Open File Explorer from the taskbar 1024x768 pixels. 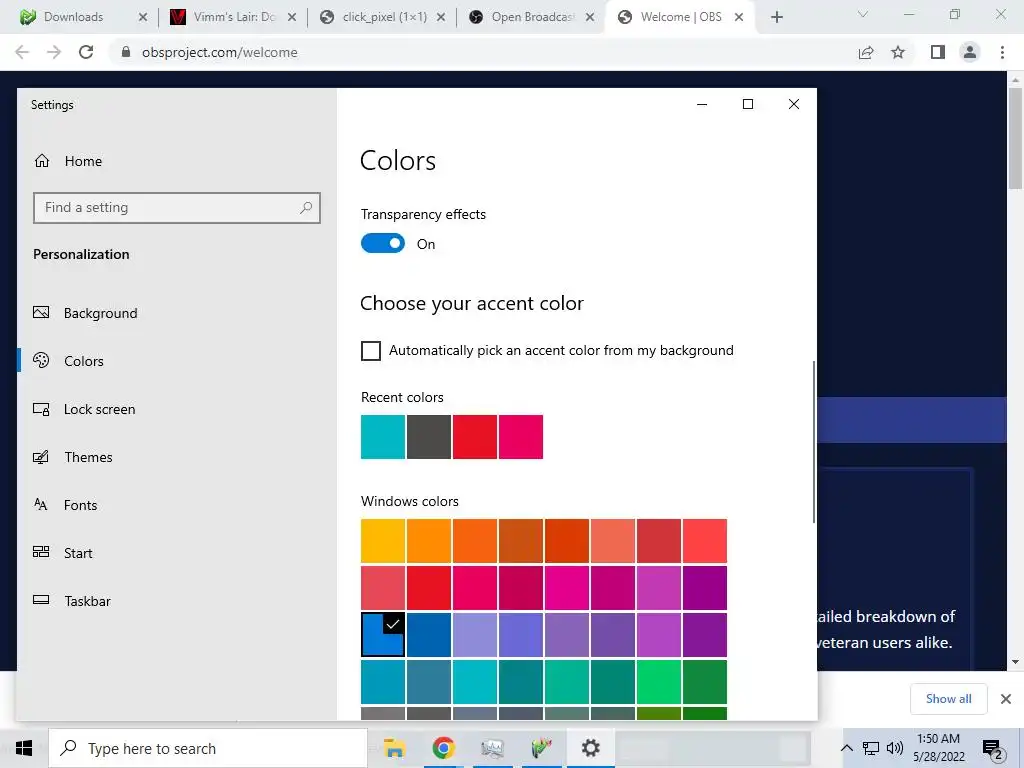point(394,748)
